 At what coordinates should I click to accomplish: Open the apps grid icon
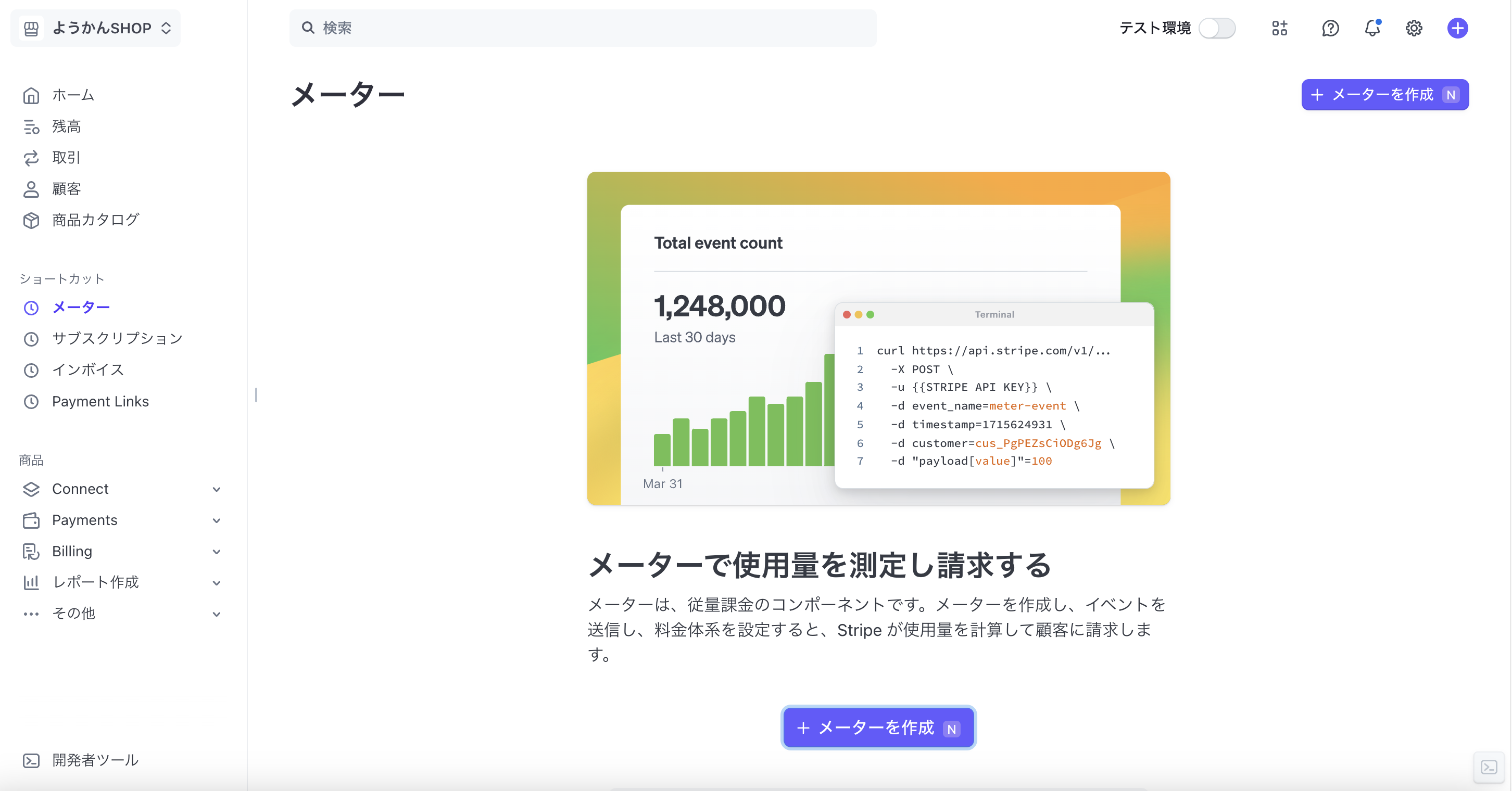[x=1280, y=28]
